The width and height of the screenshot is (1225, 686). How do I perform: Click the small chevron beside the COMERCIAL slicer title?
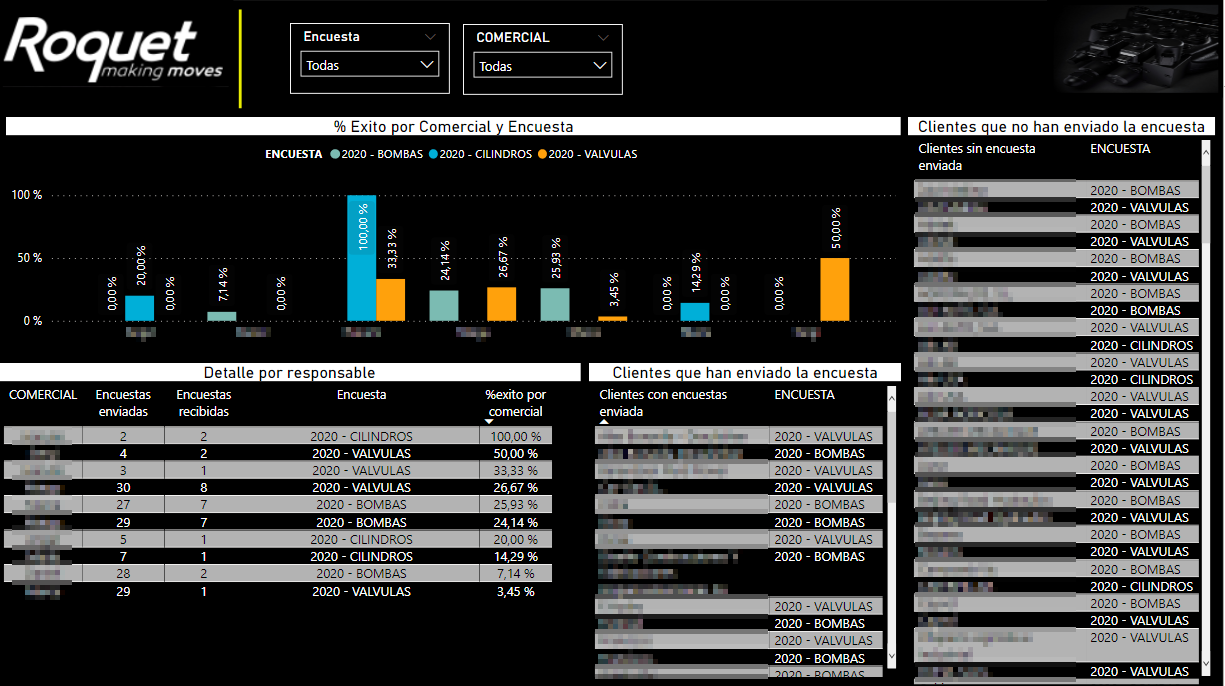tap(603, 37)
